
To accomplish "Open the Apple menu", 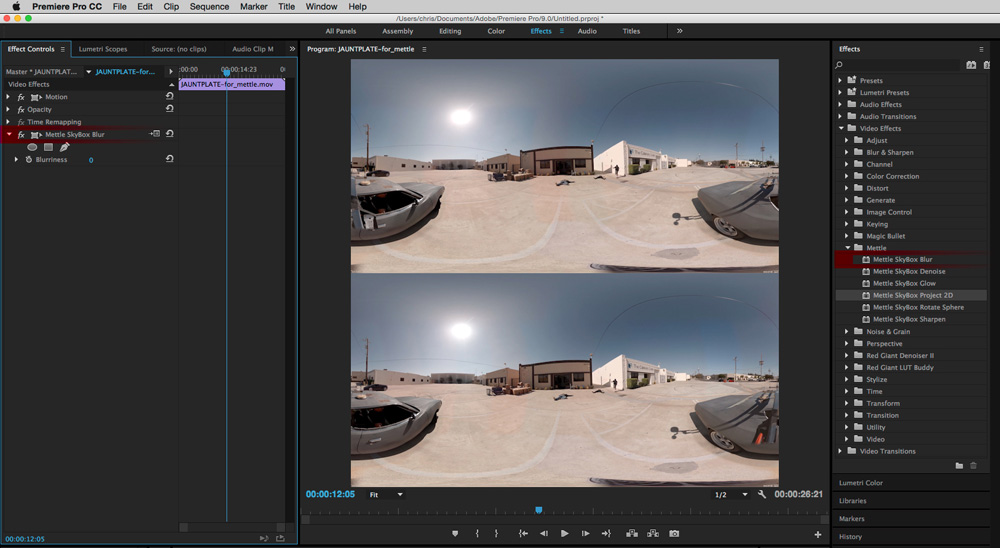I will pos(16,6).
